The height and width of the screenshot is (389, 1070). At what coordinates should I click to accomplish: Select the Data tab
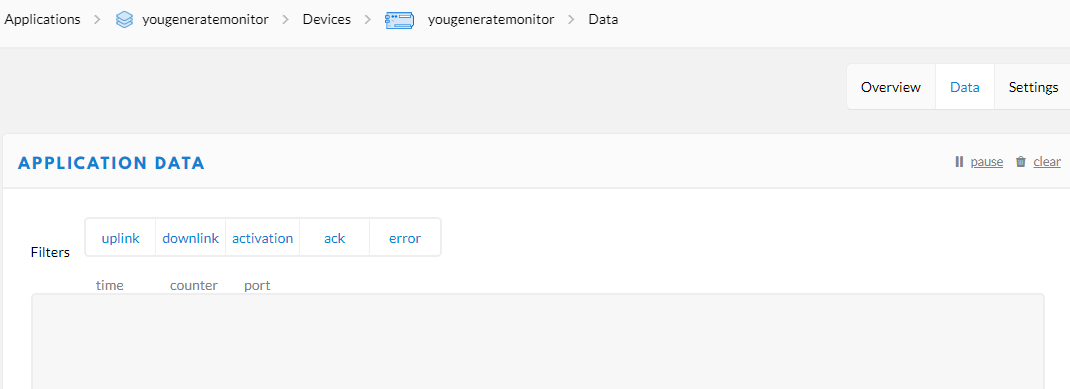coord(965,87)
